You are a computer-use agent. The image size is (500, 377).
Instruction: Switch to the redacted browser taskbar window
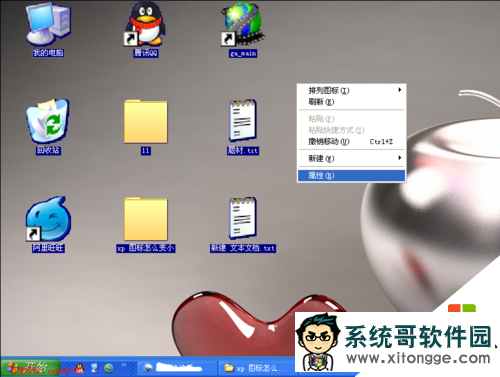point(177,368)
